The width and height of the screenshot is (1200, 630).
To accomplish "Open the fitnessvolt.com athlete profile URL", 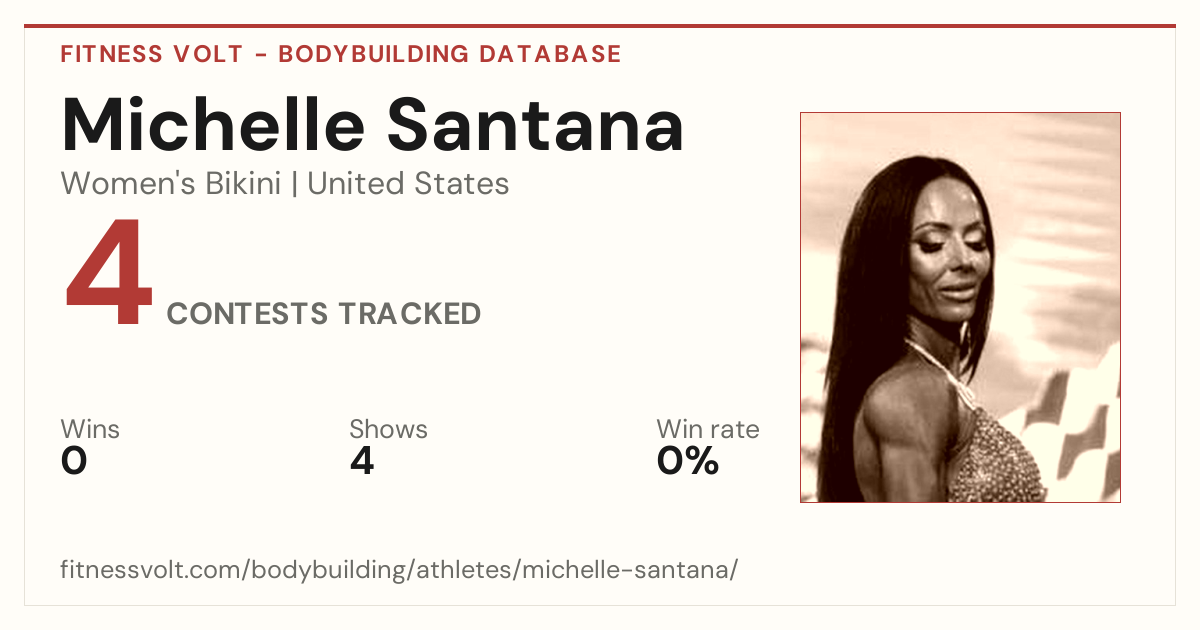I will pyautogui.click(x=399, y=570).
